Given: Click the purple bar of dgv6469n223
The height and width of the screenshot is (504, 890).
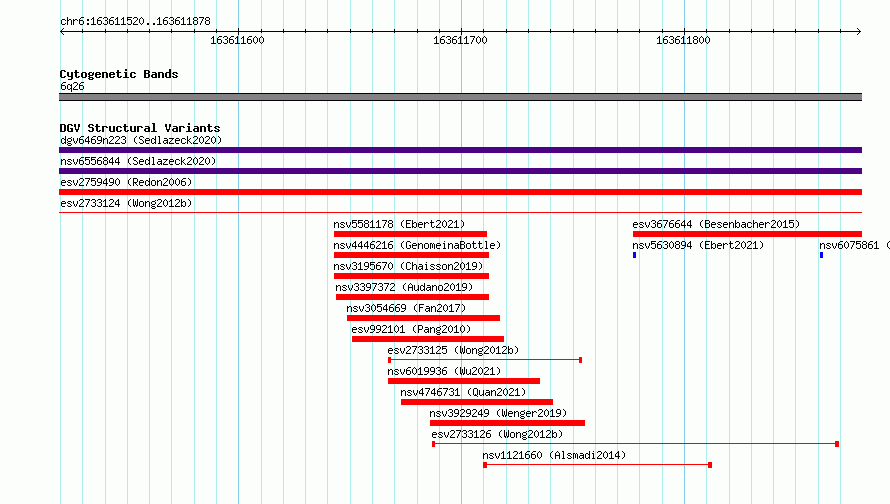Looking at the screenshot, I should click(x=460, y=150).
